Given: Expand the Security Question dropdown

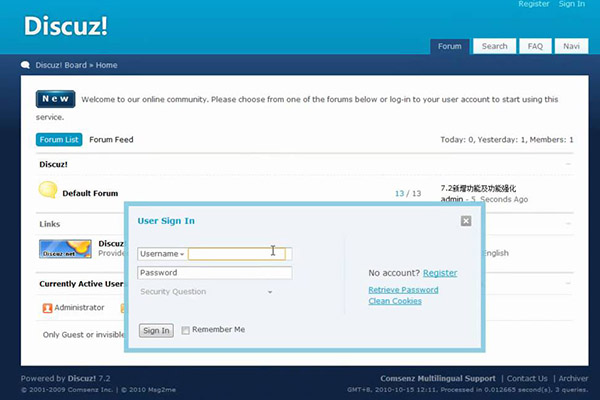Looking at the screenshot, I should [x=205, y=292].
